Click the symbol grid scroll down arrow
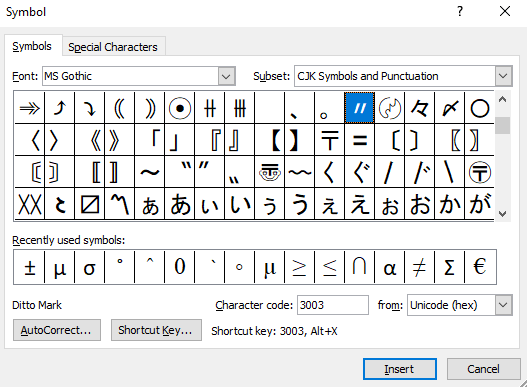This screenshot has width=527, height=387. pyautogui.click(x=502, y=214)
